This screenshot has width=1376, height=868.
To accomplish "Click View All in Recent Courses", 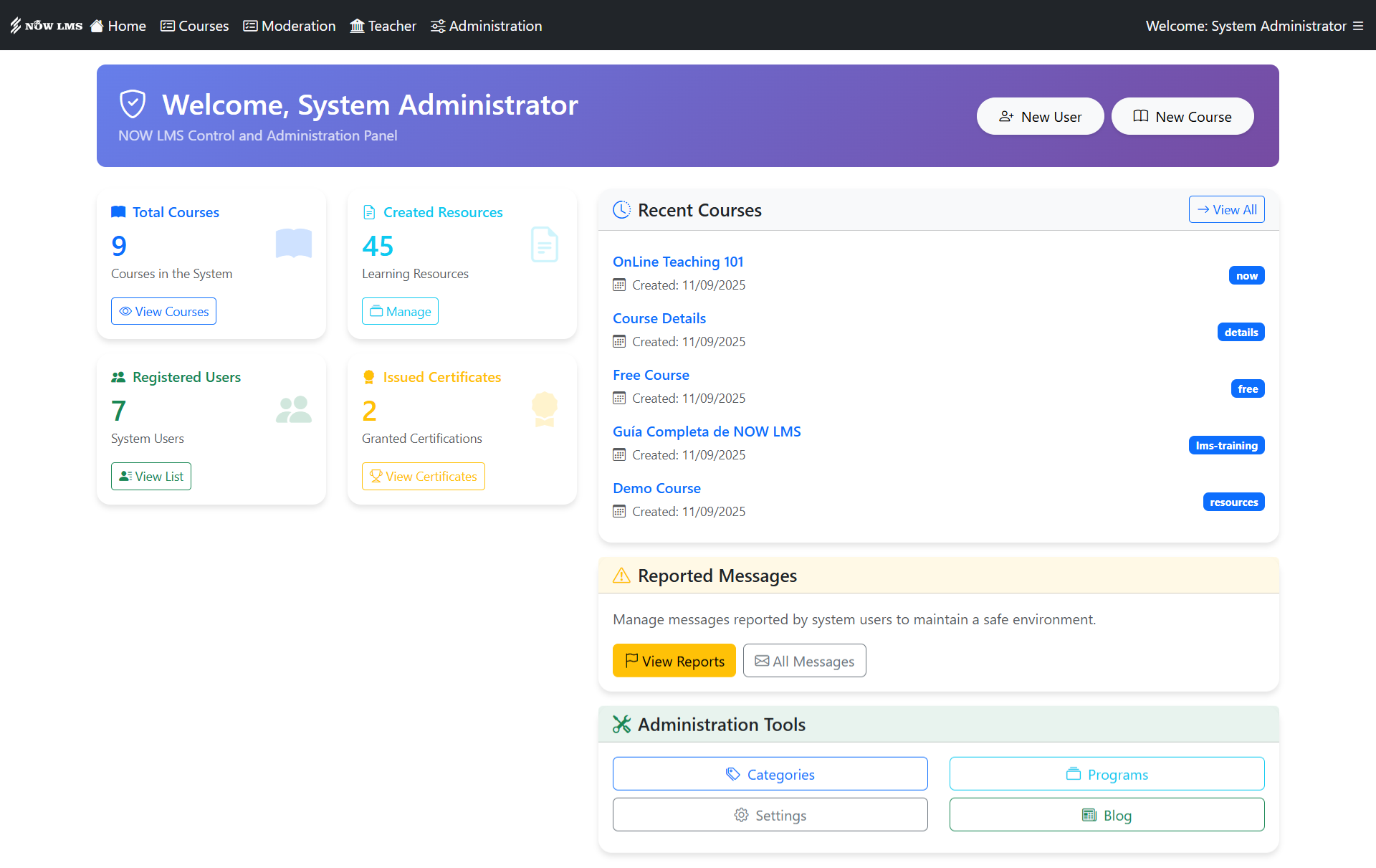I will (x=1226, y=210).
